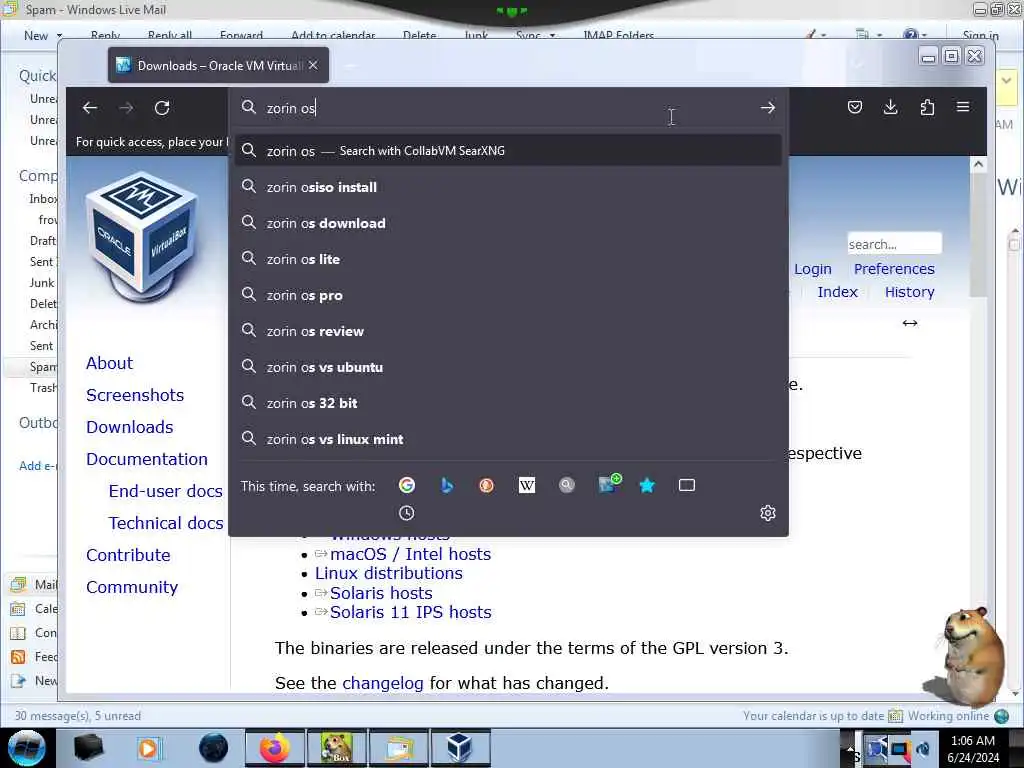The width and height of the screenshot is (1024, 768).
Task: Open Solaris hosts download link
Action: 381,593
